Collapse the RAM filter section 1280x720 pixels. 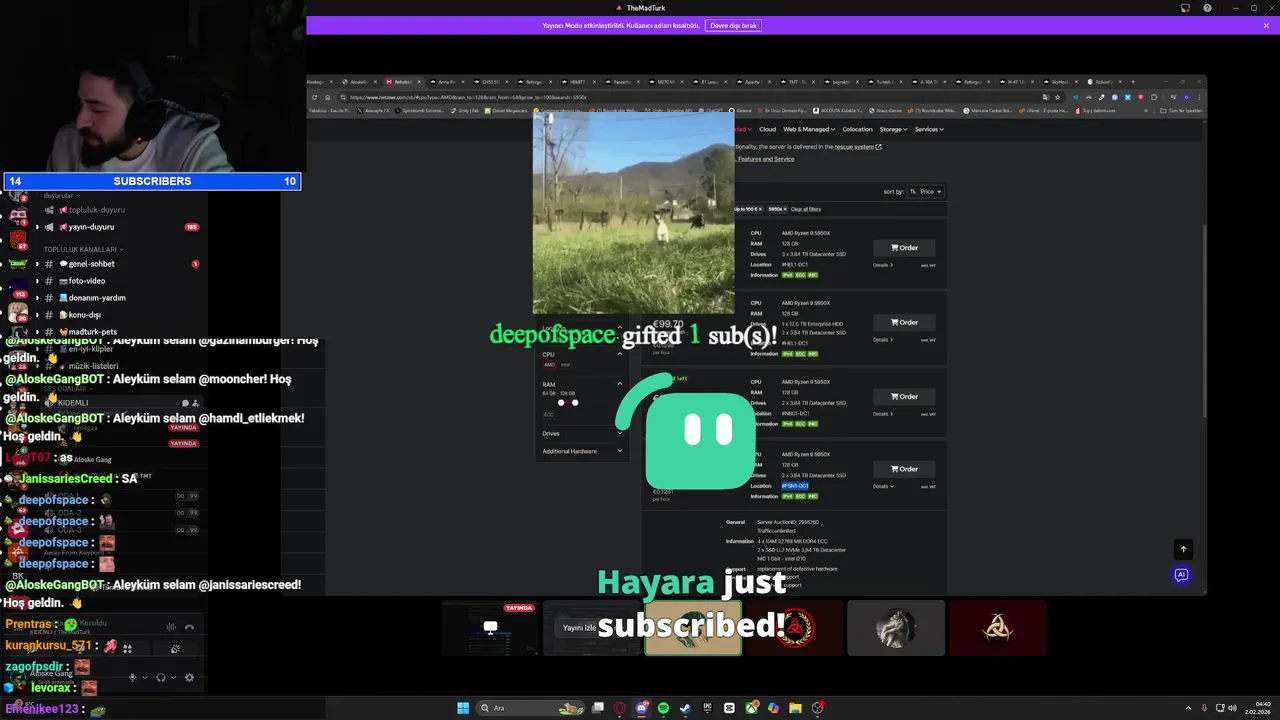point(619,384)
